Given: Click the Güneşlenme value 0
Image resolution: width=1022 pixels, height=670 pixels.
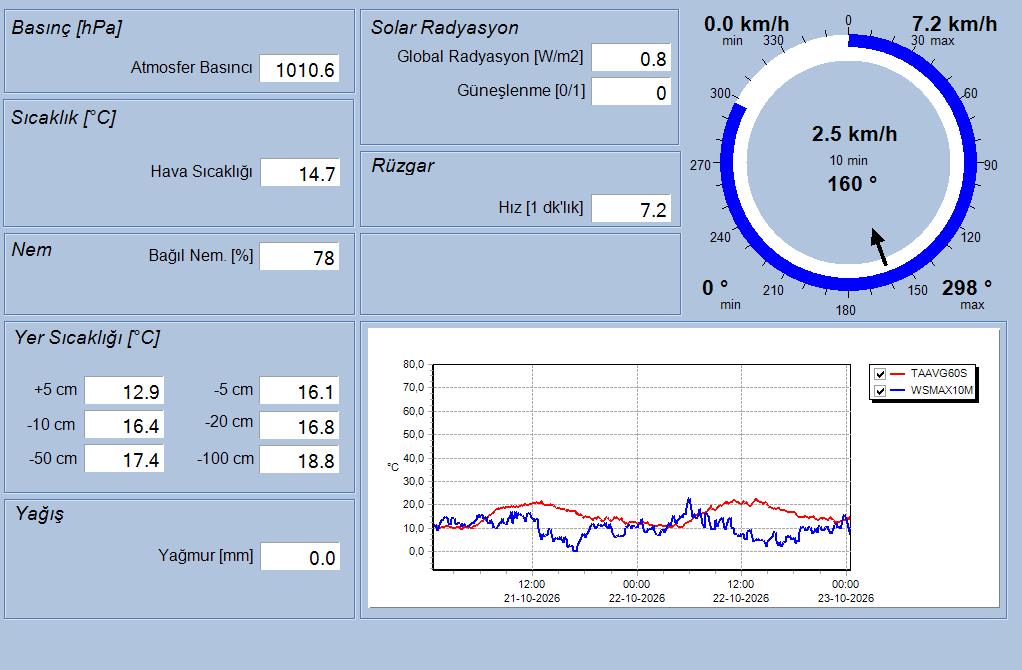Looking at the screenshot, I should click(631, 92).
